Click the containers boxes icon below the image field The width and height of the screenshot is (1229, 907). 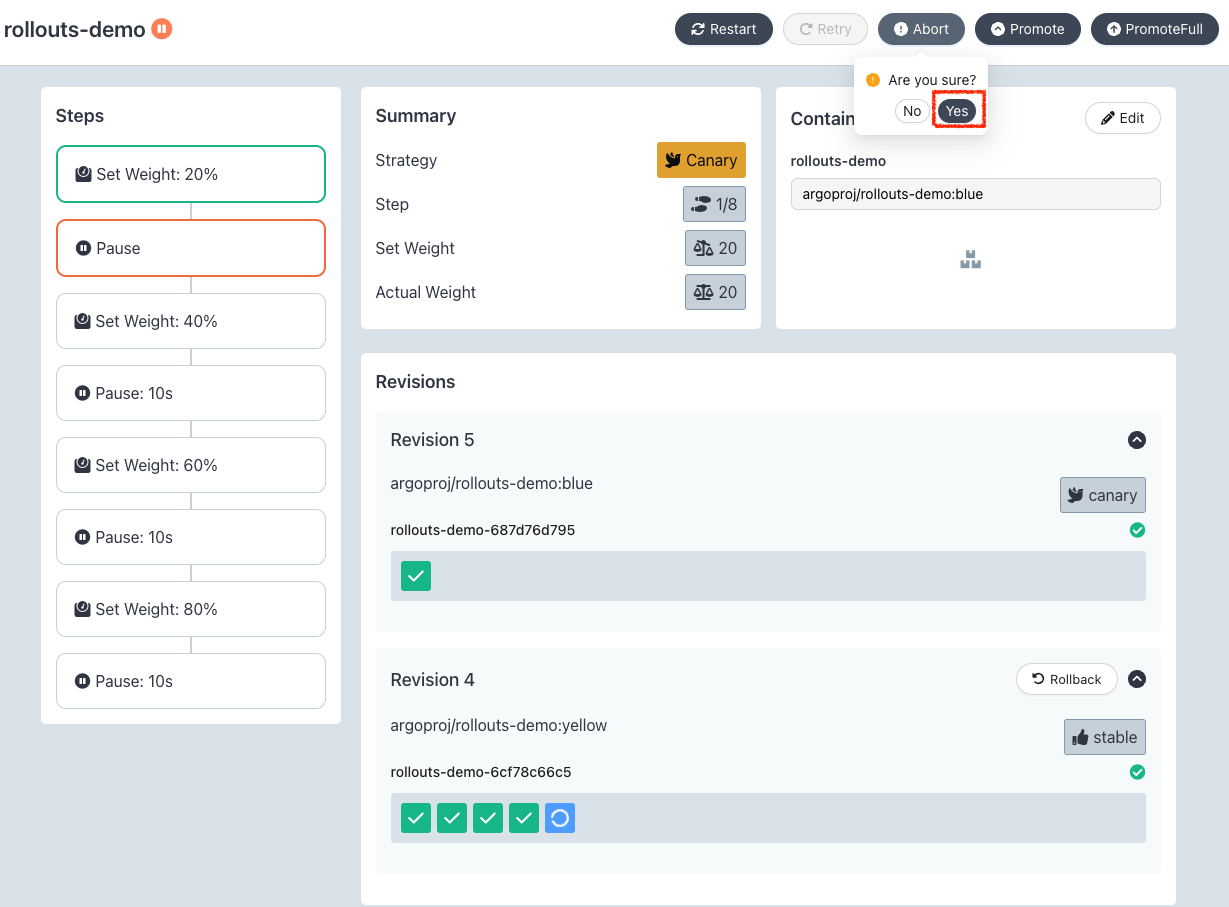coord(970,260)
